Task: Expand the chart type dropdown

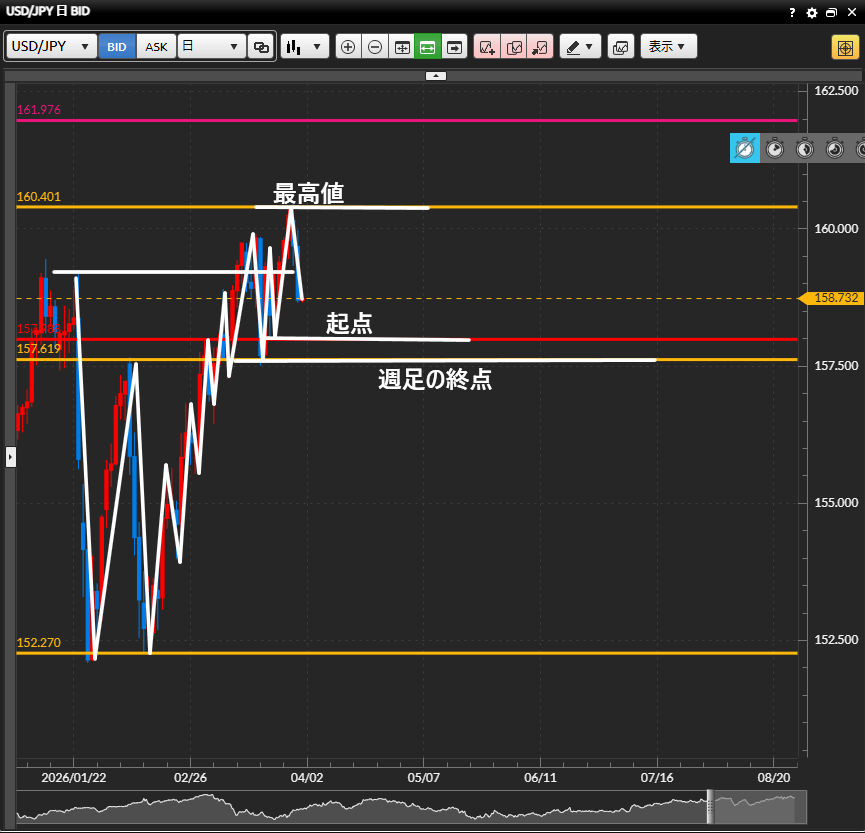Action: 305,47
